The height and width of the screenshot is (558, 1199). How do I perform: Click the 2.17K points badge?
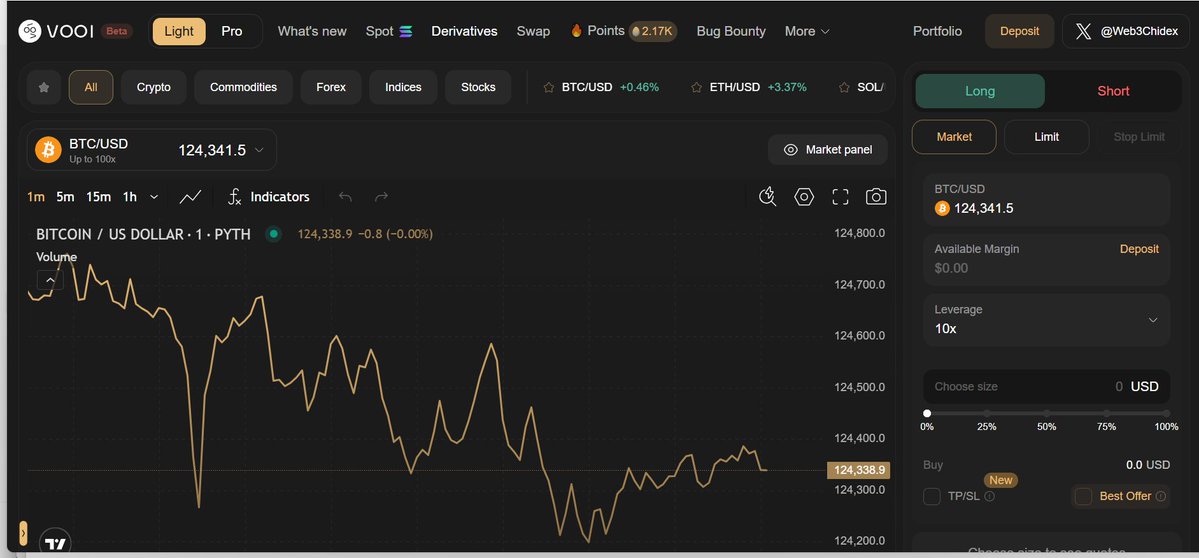(x=652, y=31)
